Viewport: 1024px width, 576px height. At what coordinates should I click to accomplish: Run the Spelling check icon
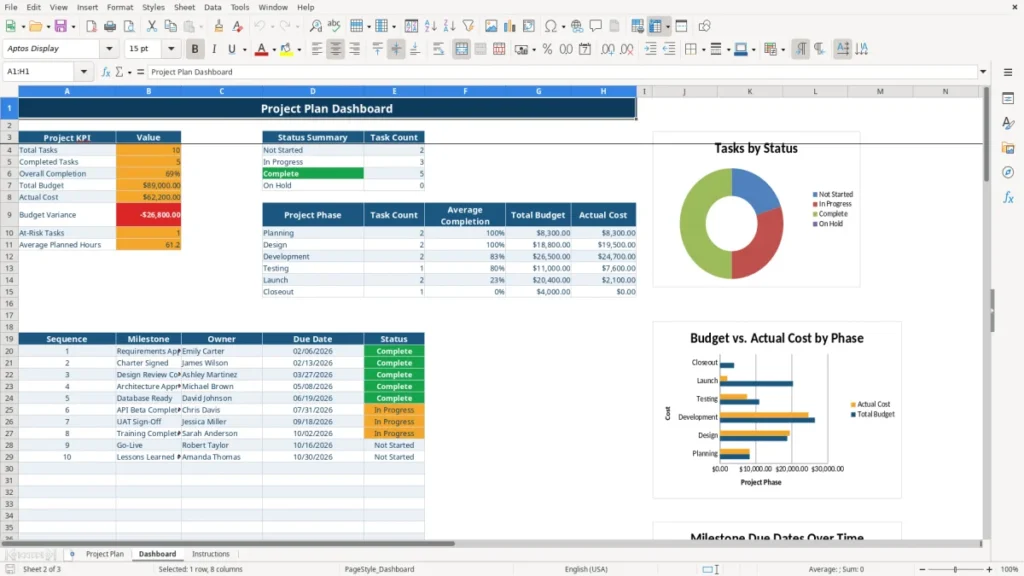pos(334,26)
